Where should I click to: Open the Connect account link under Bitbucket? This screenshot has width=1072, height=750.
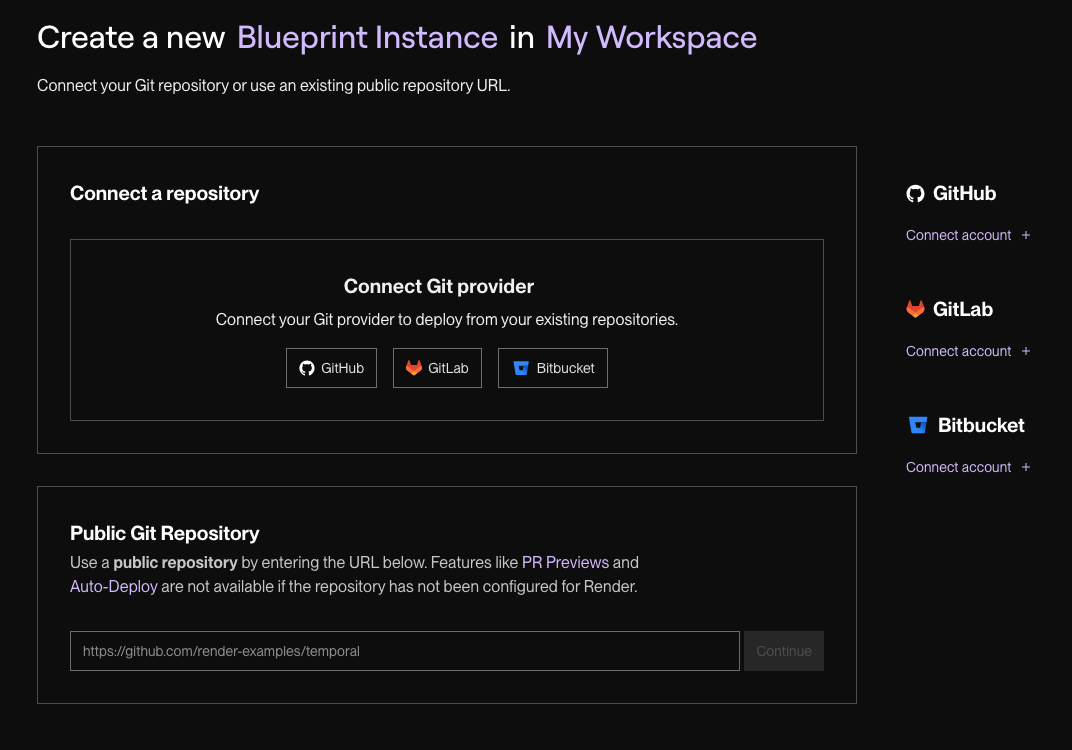coord(959,467)
